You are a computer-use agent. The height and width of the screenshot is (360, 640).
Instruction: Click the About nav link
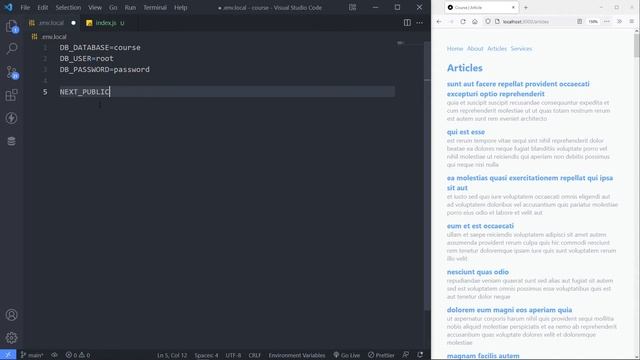(475, 49)
